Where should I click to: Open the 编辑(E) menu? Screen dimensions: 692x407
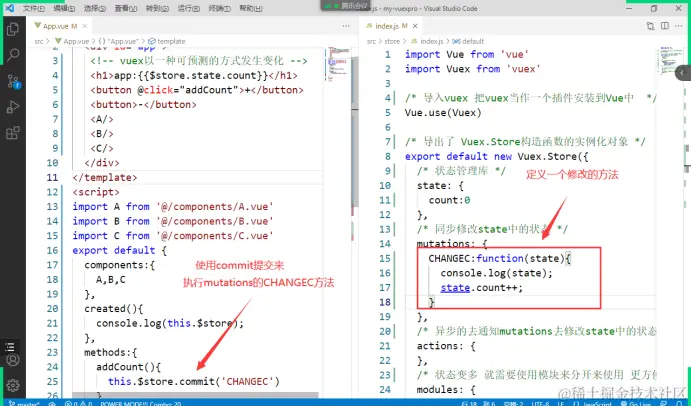[x=64, y=8]
